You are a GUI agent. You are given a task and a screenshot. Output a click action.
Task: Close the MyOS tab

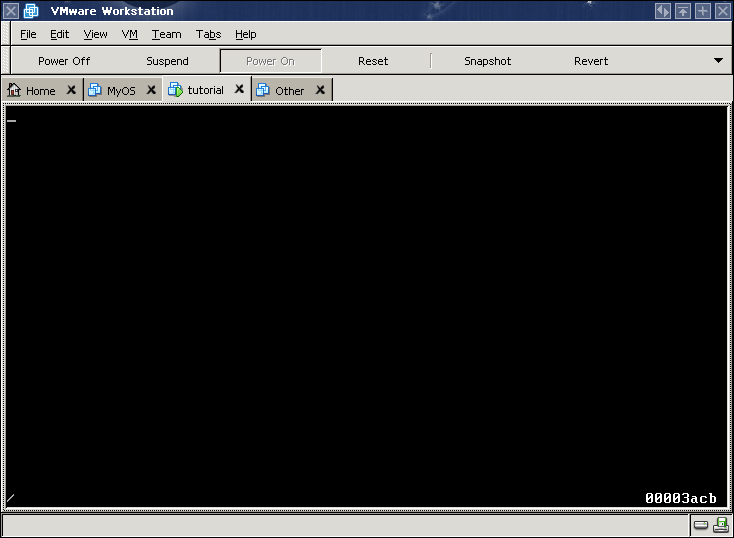tap(151, 89)
